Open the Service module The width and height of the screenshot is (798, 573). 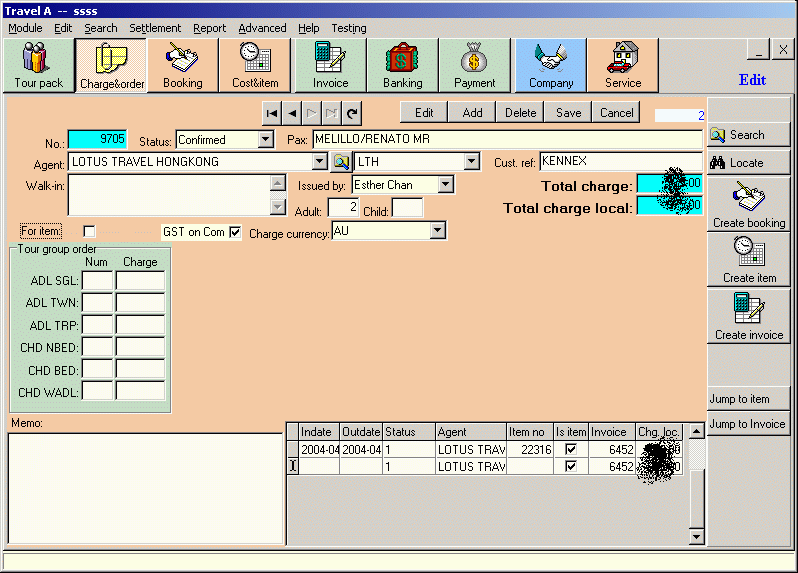coord(623,66)
